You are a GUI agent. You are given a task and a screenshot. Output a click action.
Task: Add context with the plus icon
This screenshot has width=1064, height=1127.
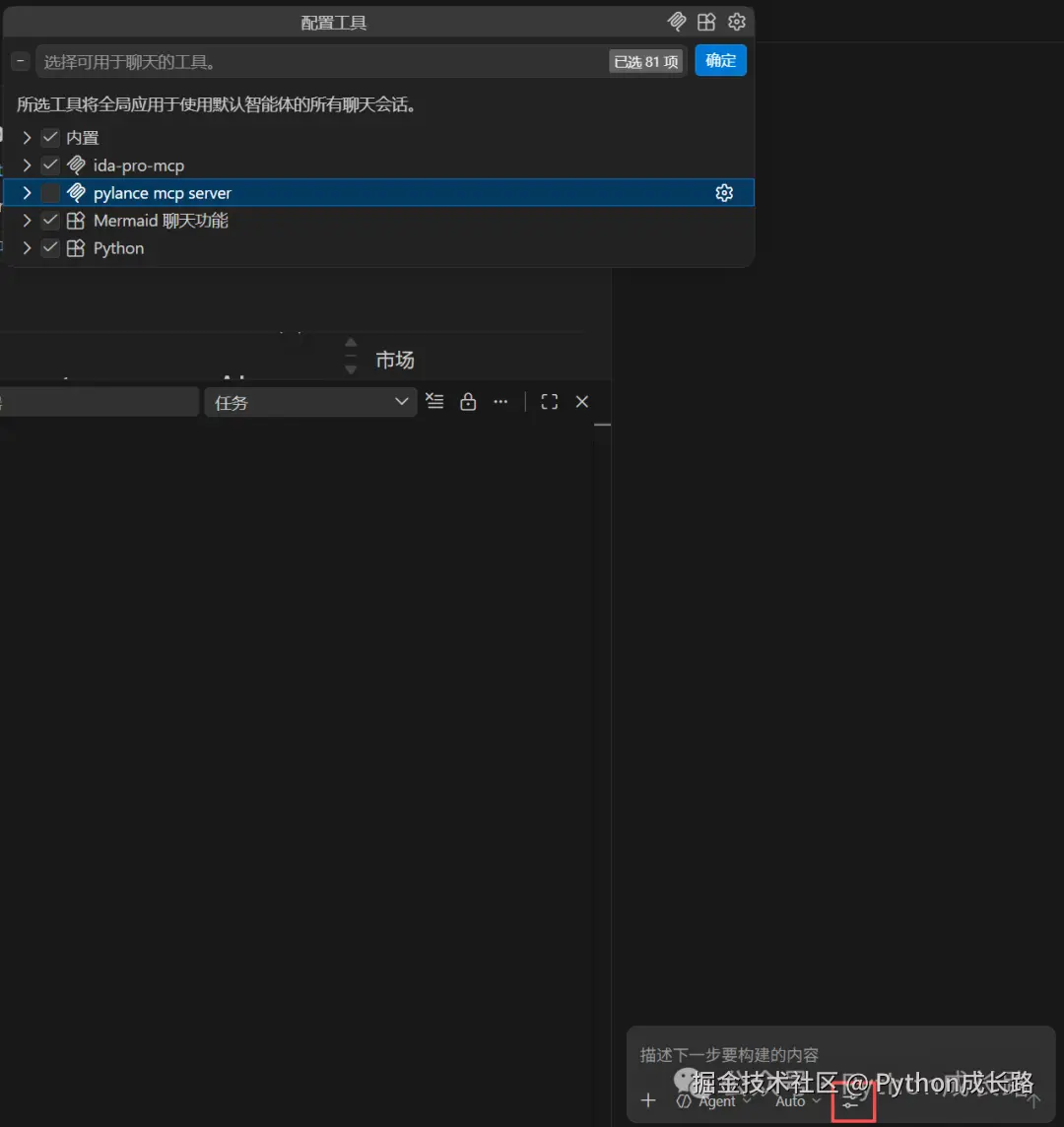pyautogui.click(x=648, y=1100)
